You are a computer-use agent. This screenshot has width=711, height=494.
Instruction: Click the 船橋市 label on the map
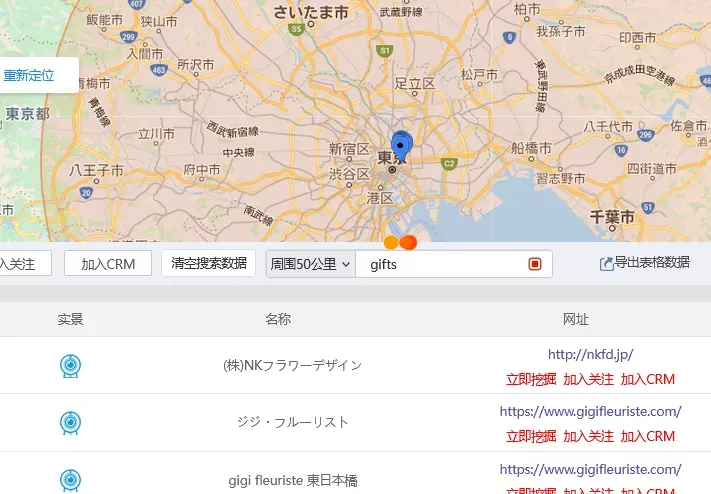(531, 148)
